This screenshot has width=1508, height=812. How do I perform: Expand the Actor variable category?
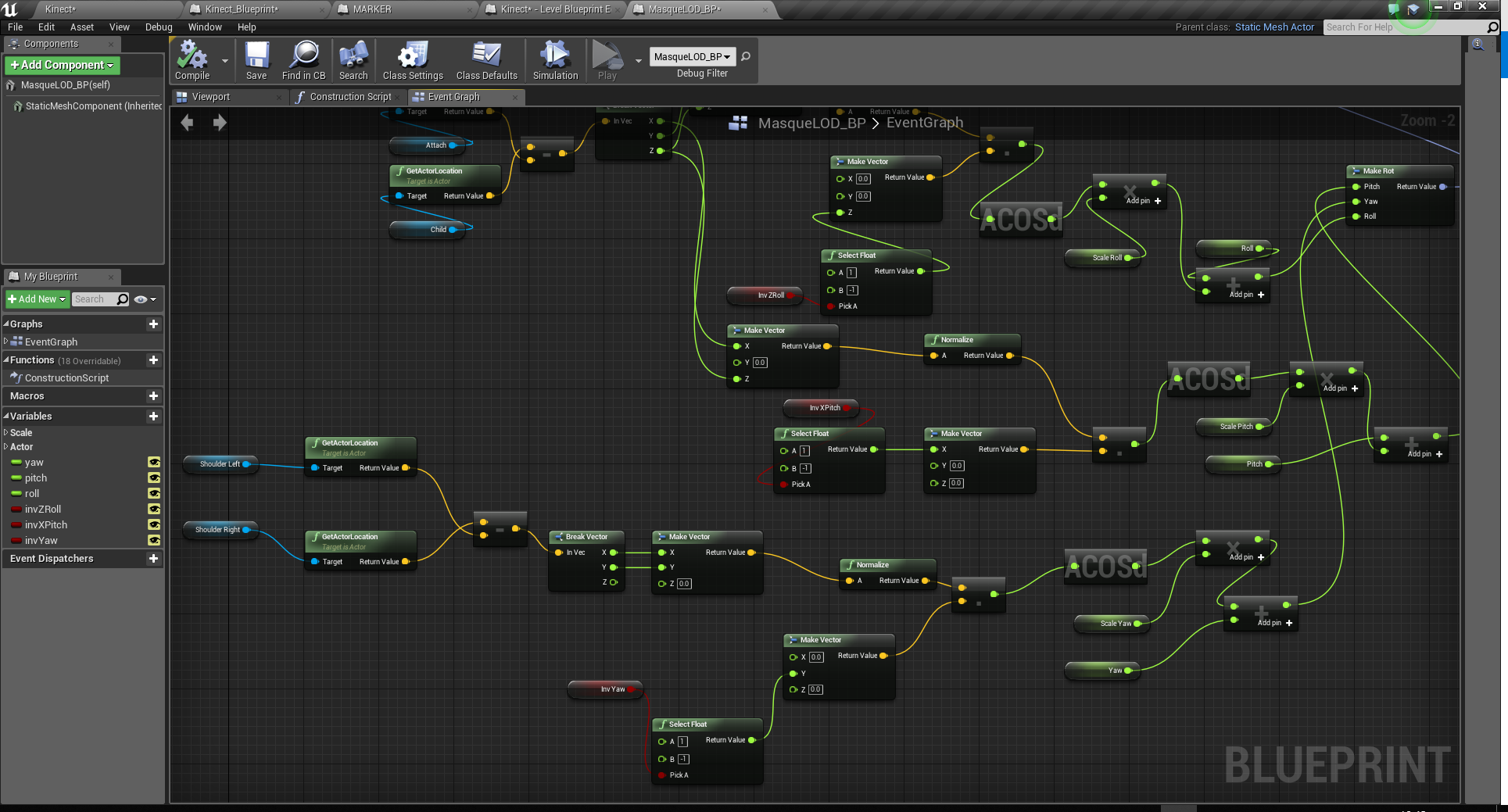click(x=6, y=446)
